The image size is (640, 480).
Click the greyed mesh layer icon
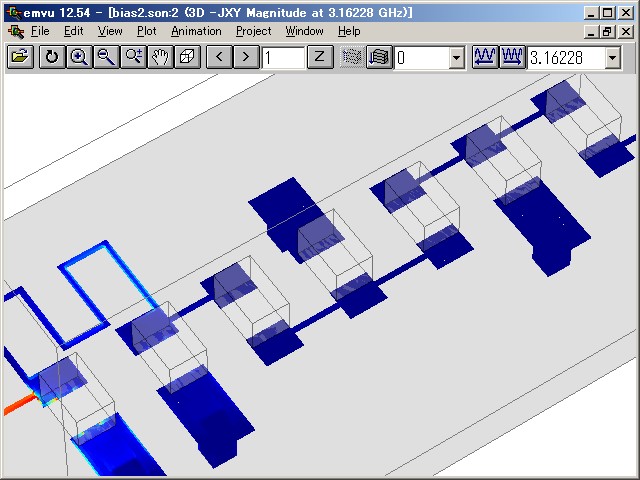[x=352, y=57]
